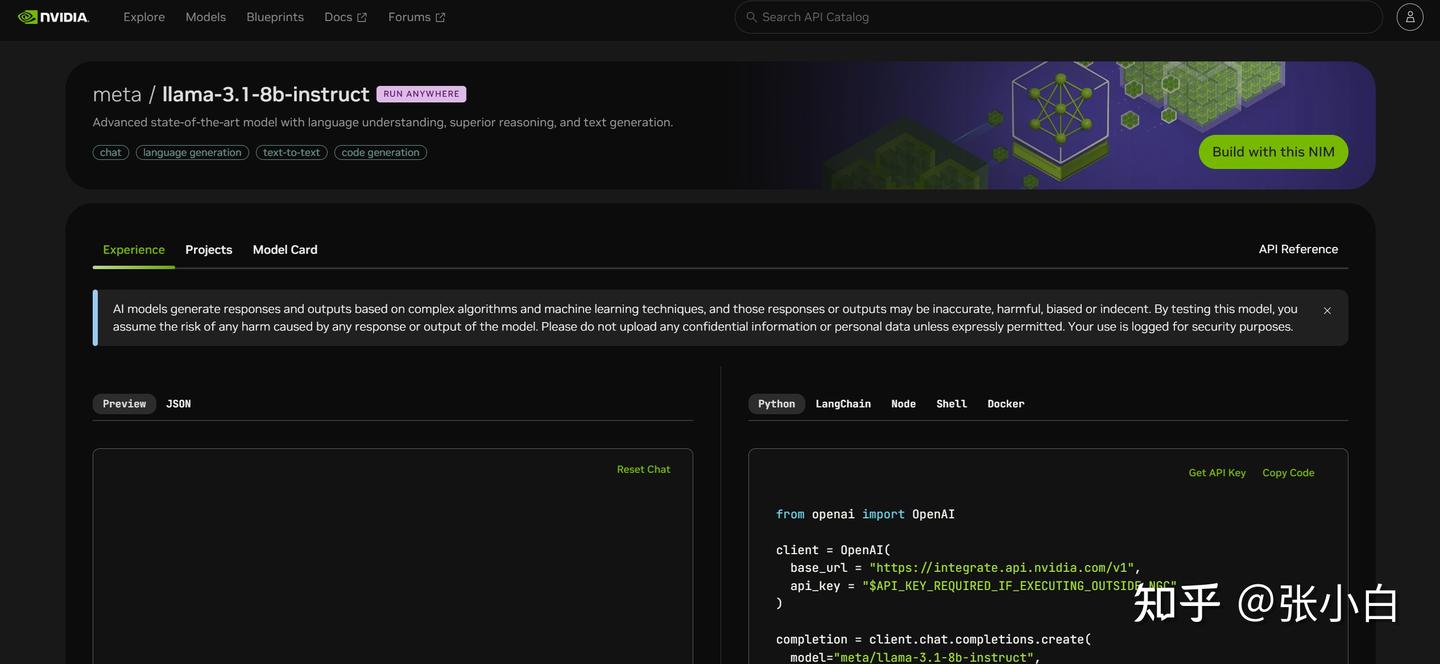Click the 'from openai import OpenAI' line
The image size is (1440, 664).
point(865,514)
